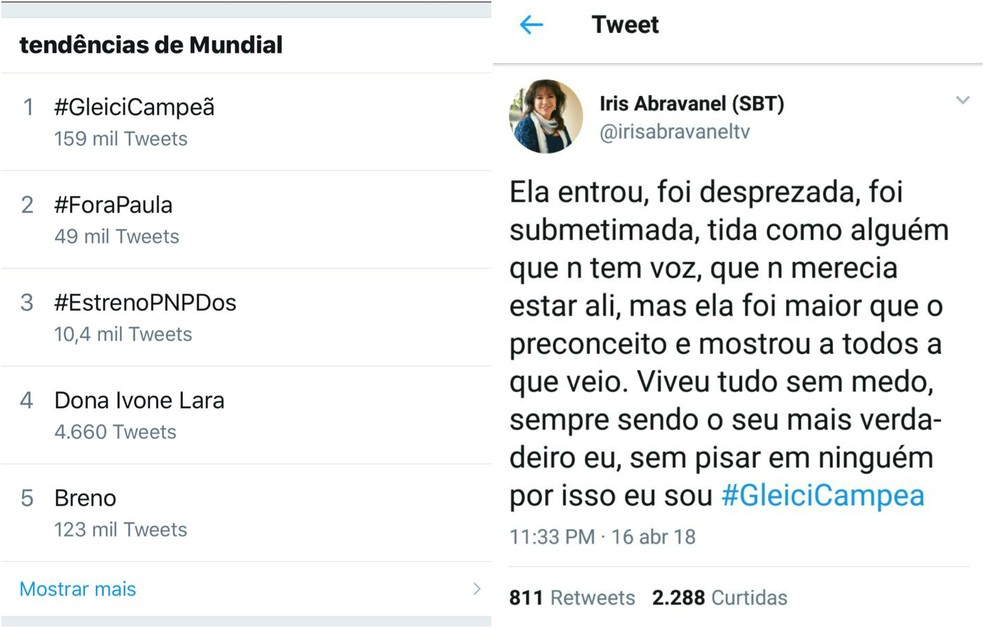The image size is (984, 628).
Task: Open the tweet options caret menu
Action: (x=963, y=100)
